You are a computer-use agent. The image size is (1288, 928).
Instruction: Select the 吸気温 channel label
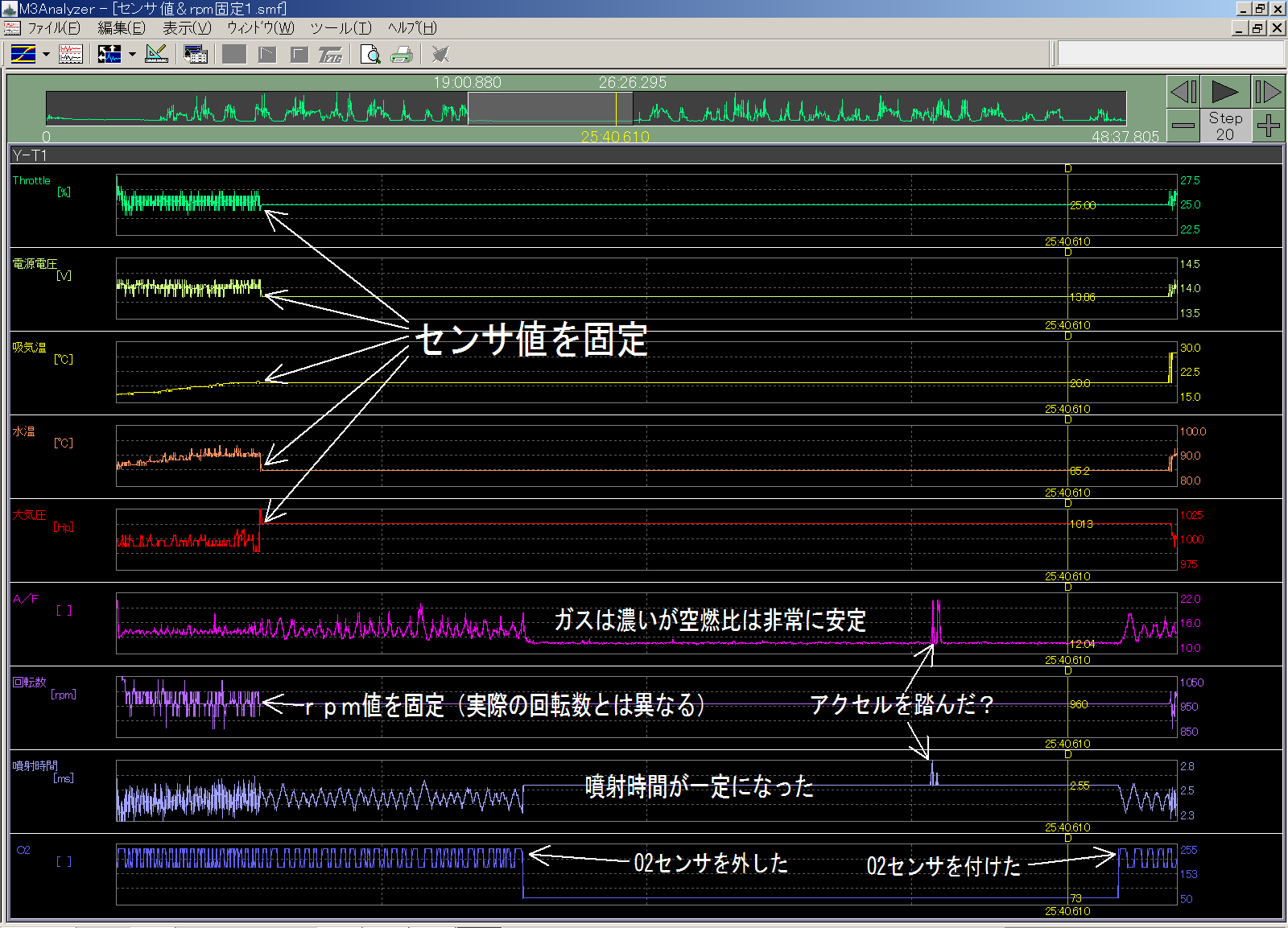(29, 348)
